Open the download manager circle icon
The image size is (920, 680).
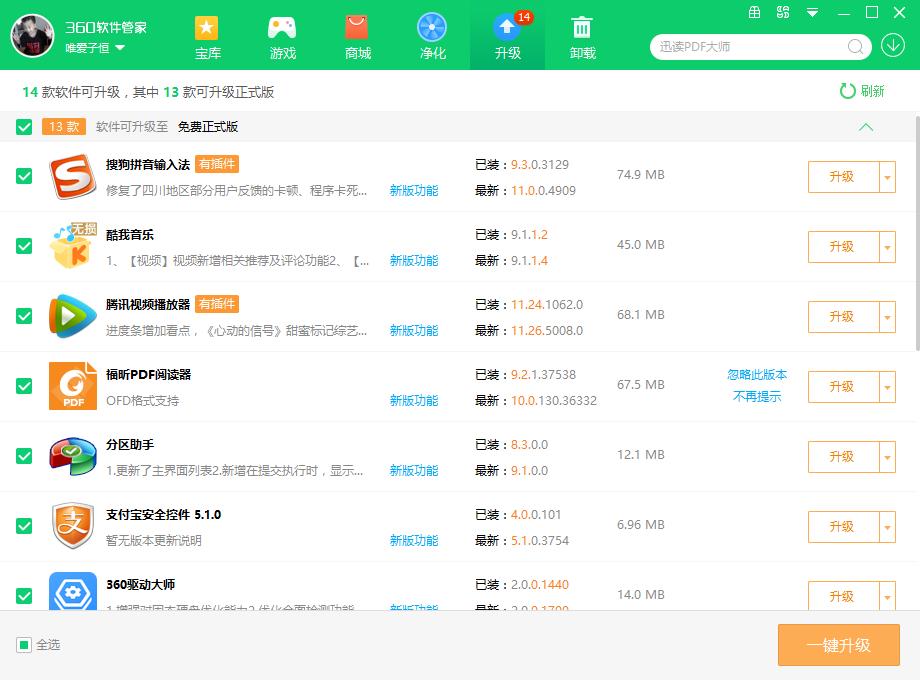pos(891,47)
